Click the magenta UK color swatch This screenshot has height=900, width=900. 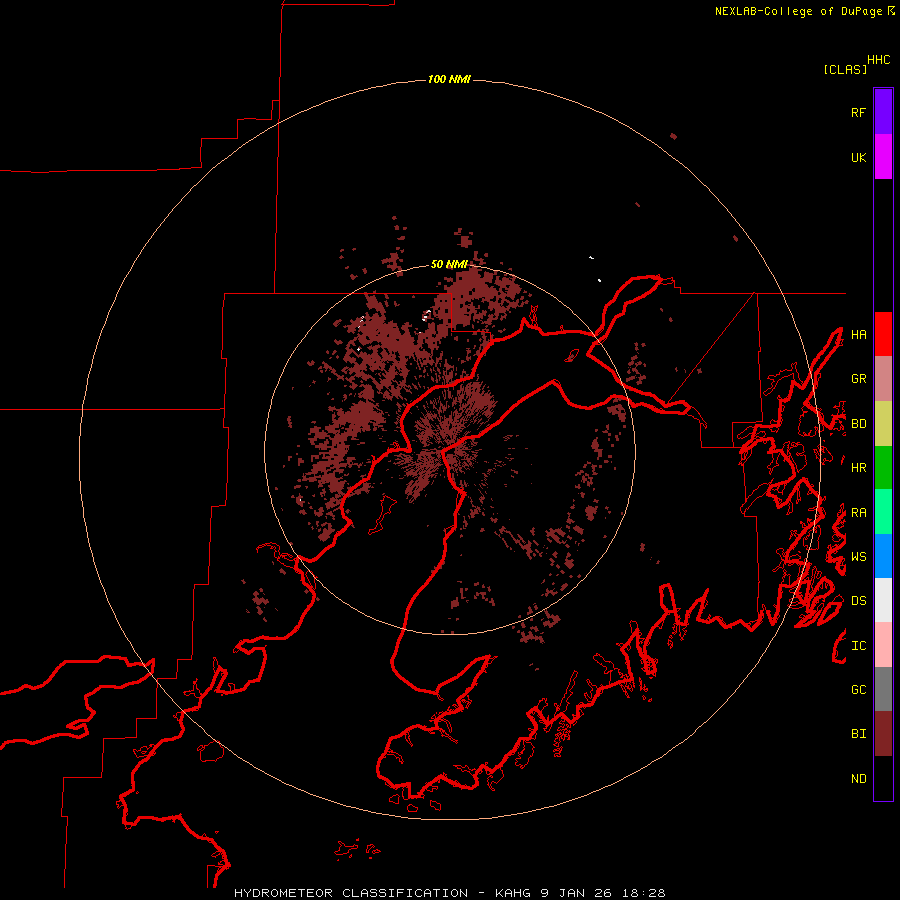click(x=883, y=157)
